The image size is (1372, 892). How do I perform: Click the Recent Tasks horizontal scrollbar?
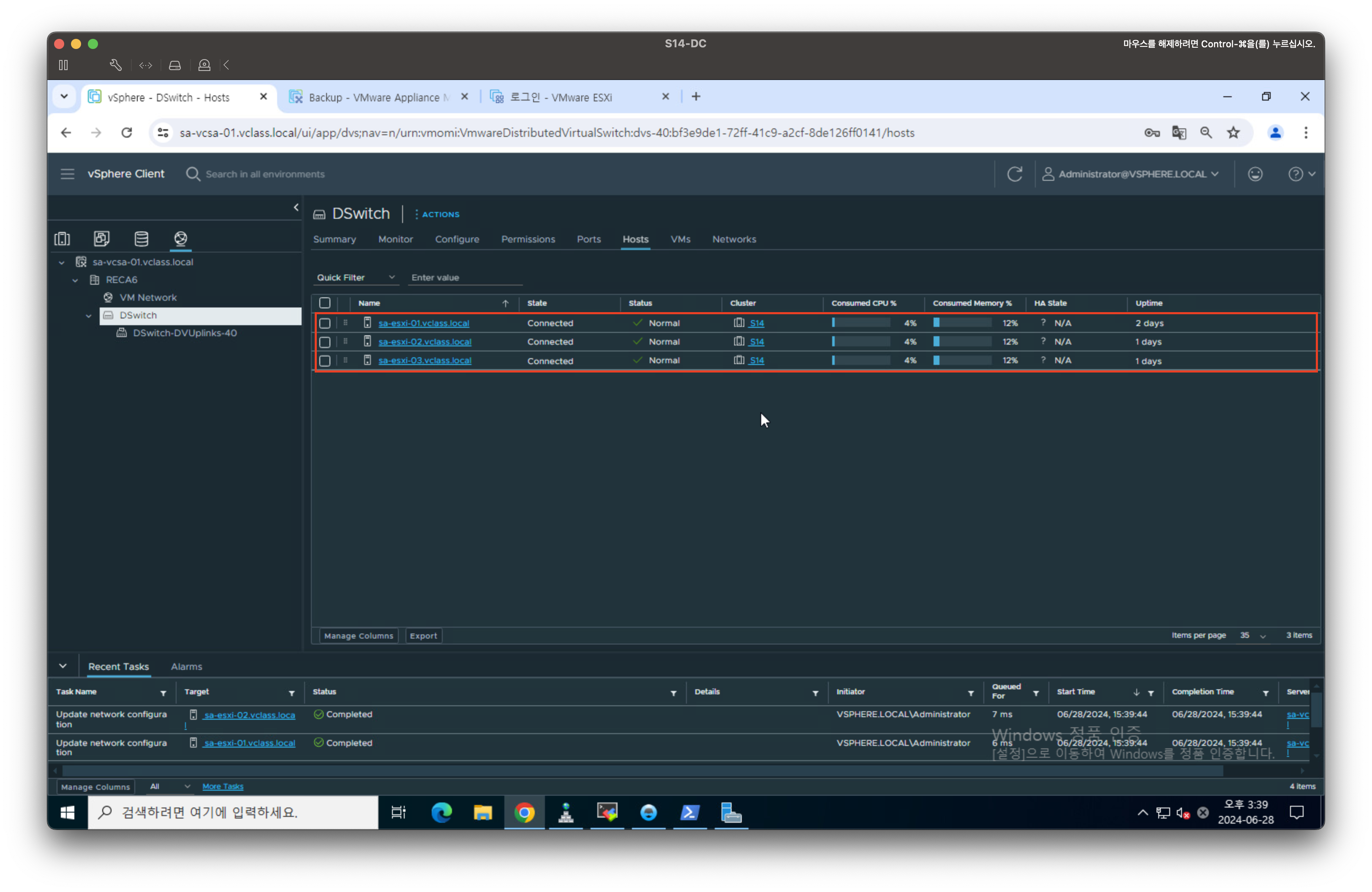[642, 771]
